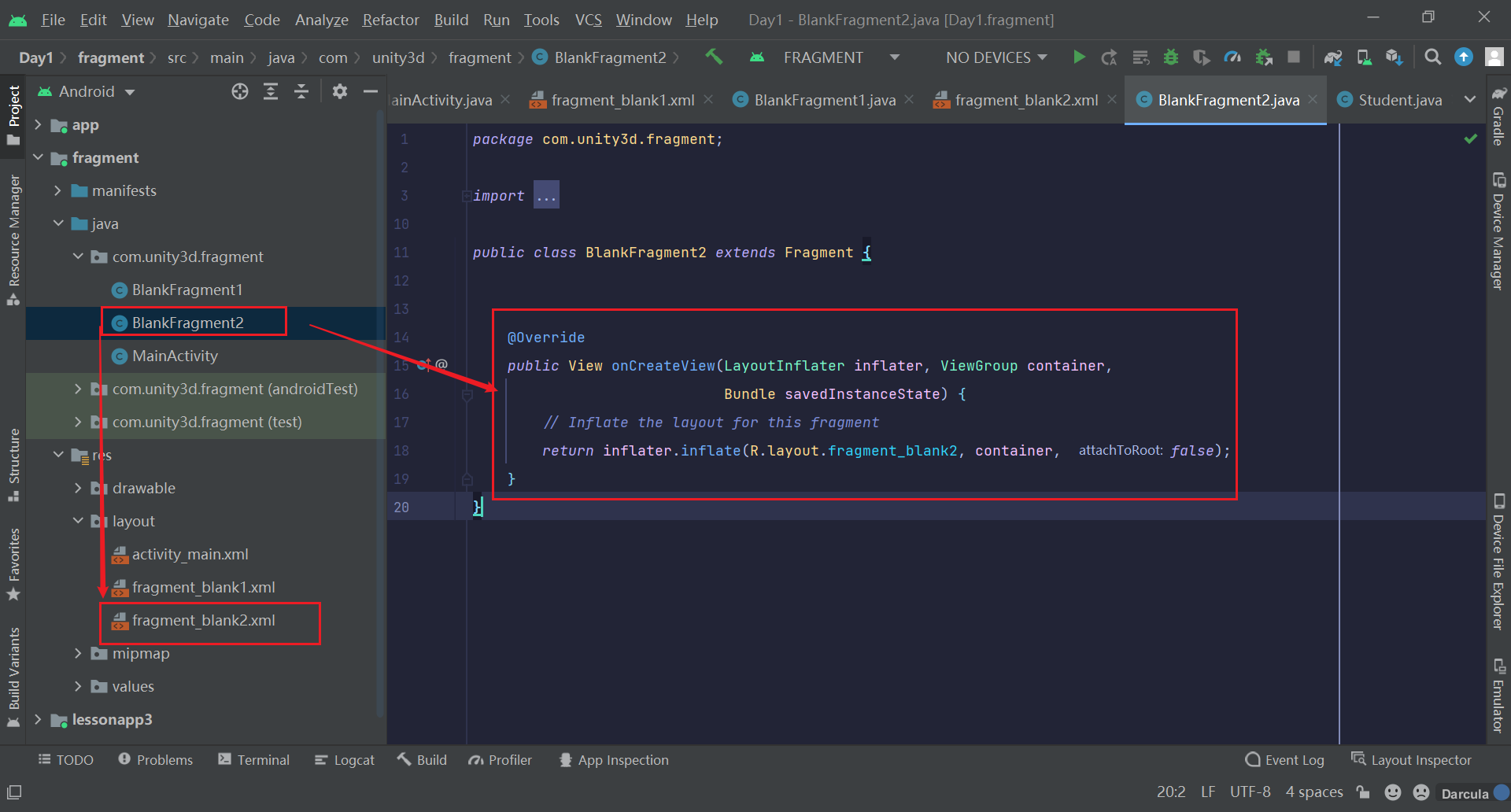Viewport: 1511px width, 812px height.
Task: Open the AVD Device Manager toolbar icon
Action: pyautogui.click(x=1364, y=57)
